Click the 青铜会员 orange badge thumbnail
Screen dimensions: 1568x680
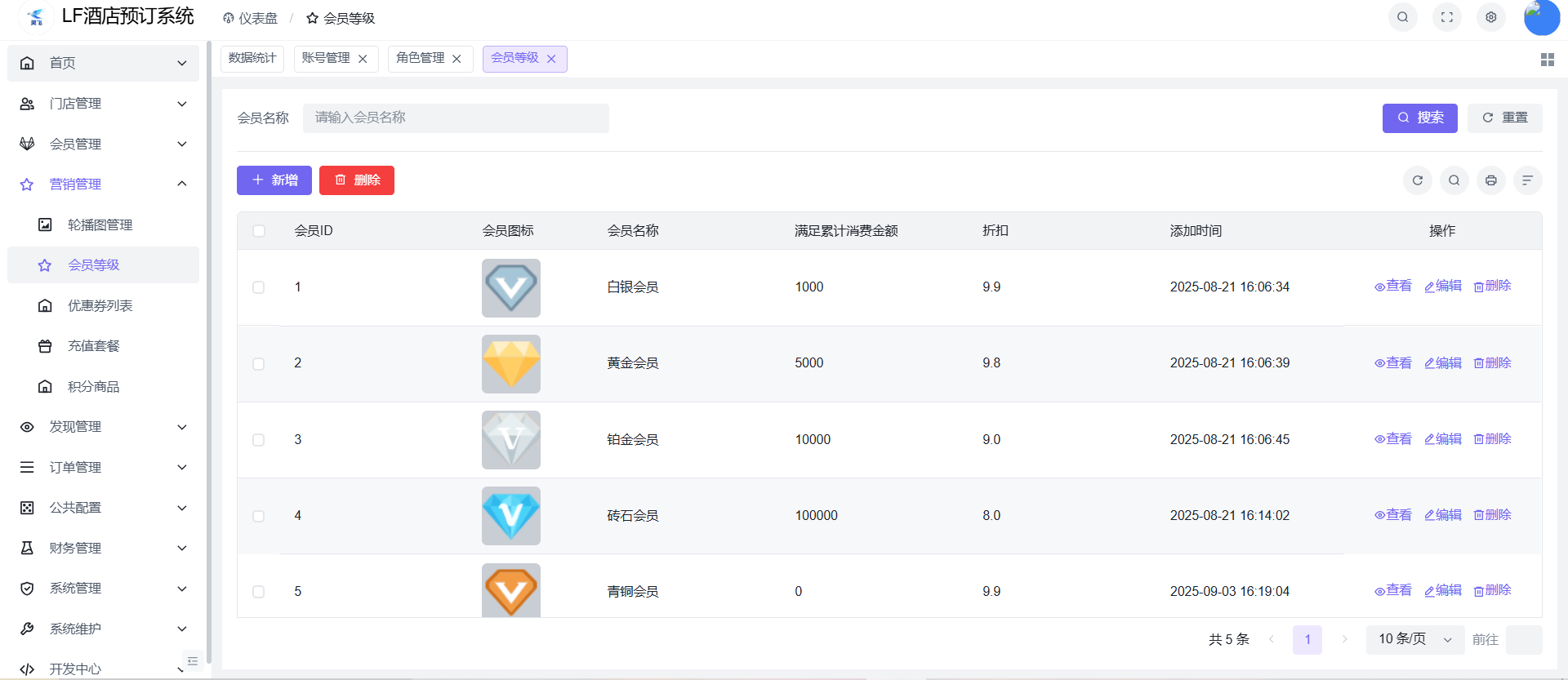point(511,590)
